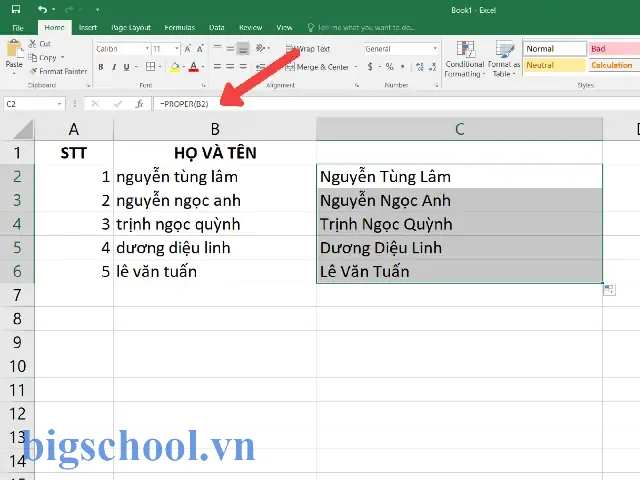This screenshot has width=640, height=480.
Task: Open the Merge & Center dropdown arrow
Action: pyautogui.click(x=356, y=67)
